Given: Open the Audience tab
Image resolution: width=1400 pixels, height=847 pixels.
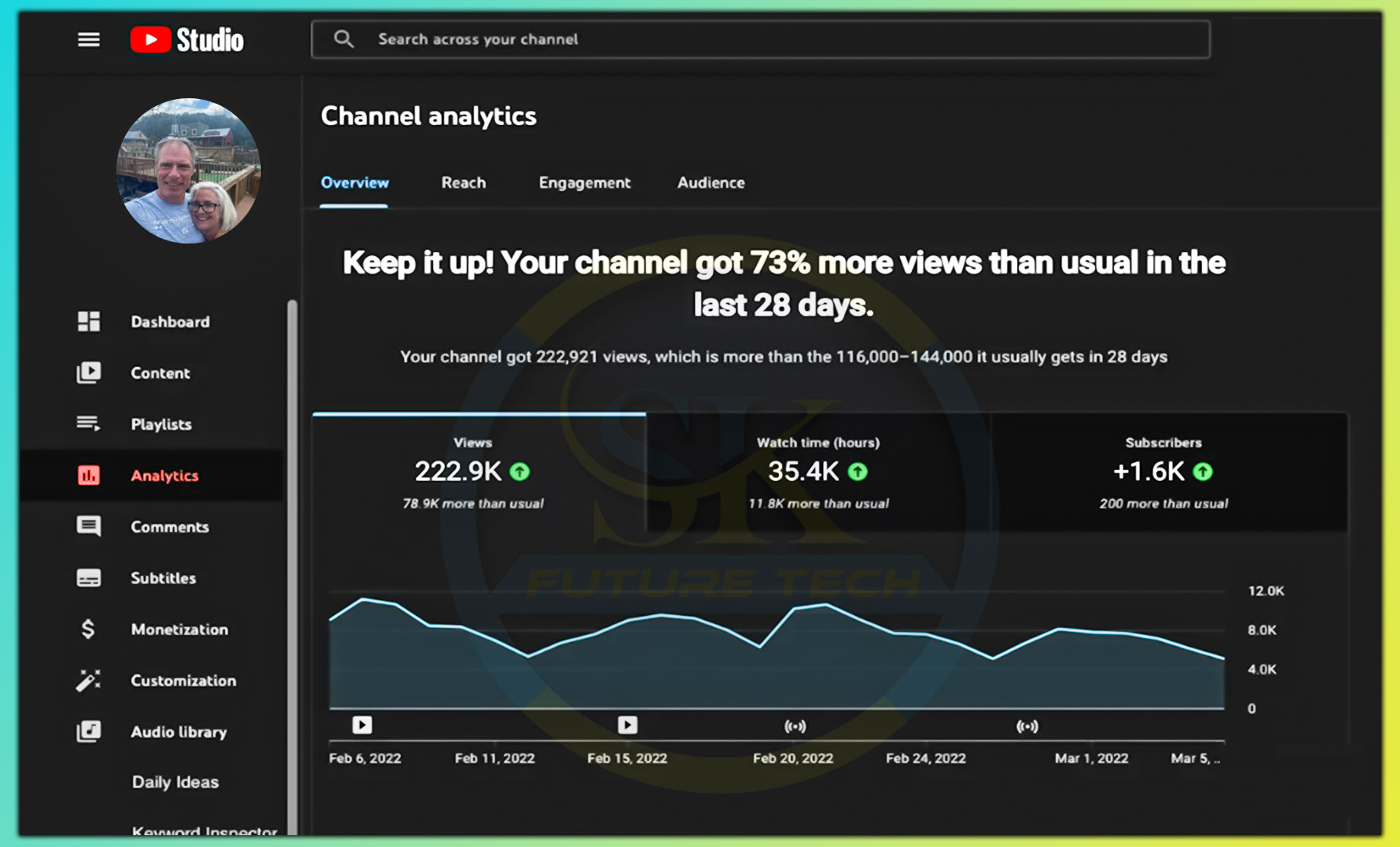Looking at the screenshot, I should (x=711, y=183).
